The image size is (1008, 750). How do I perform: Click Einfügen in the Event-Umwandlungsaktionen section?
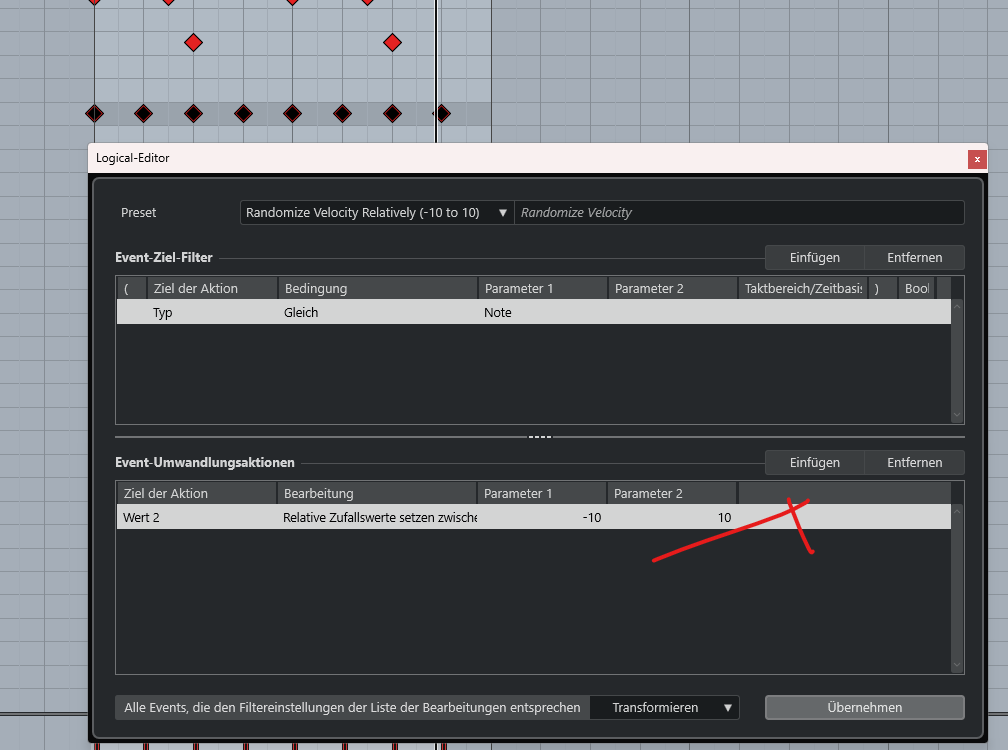814,463
